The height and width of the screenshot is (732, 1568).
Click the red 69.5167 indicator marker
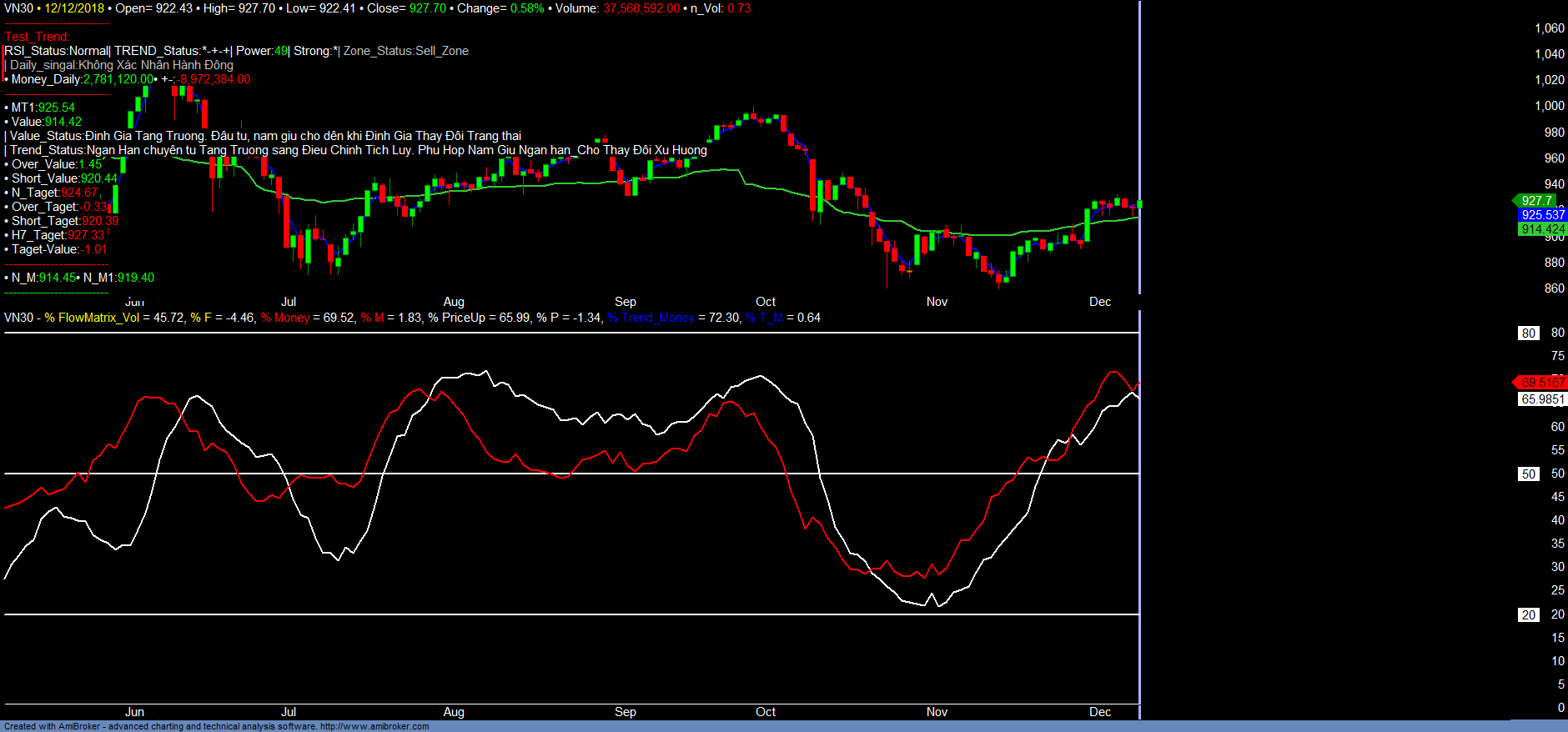pyautogui.click(x=1542, y=383)
